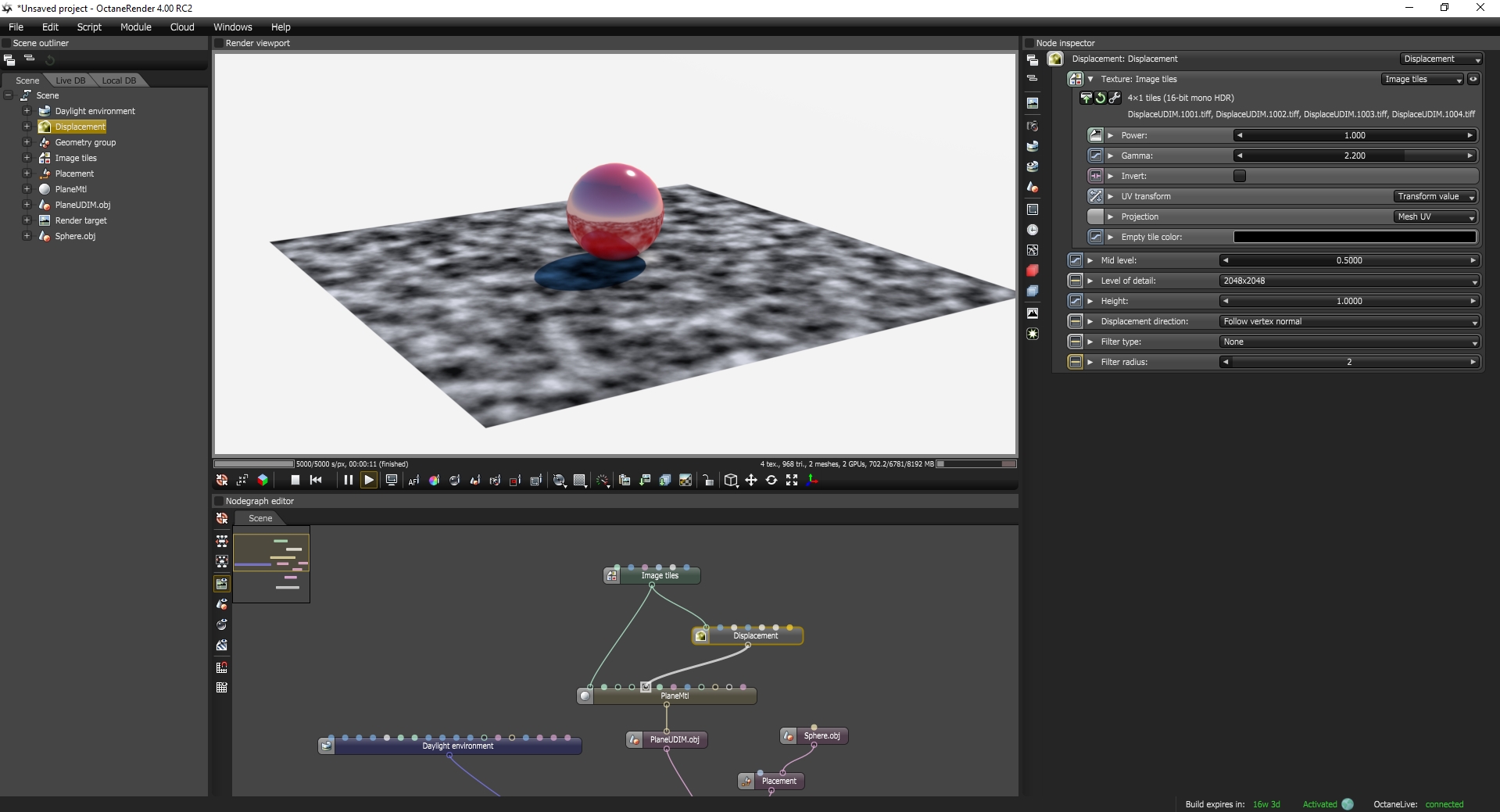Viewport: 1500px width, 812px height.
Task: Open the Transform value dropdown for UV transform
Action: click(x=1434, y=196)
